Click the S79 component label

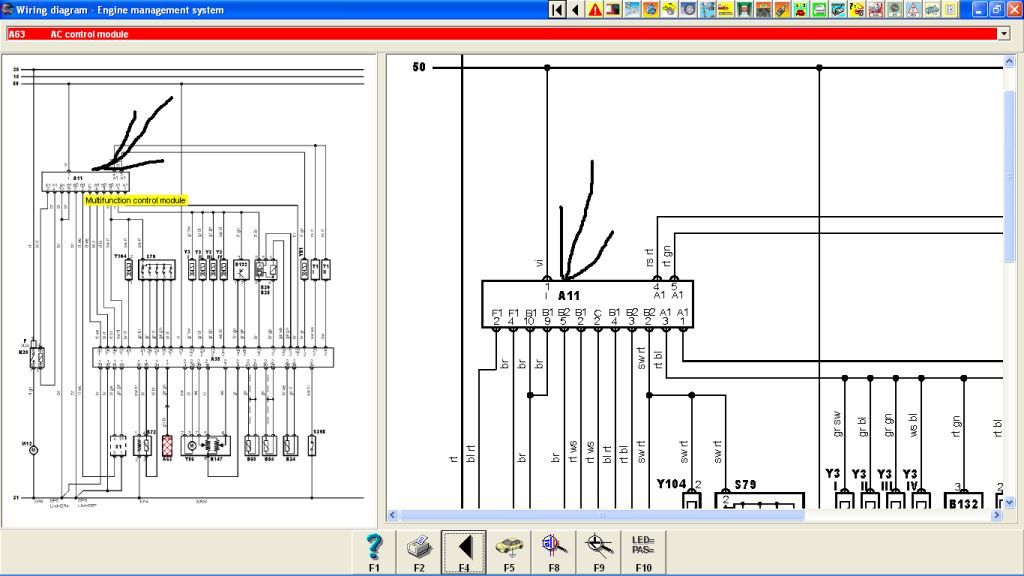click(x=745, y=485)
